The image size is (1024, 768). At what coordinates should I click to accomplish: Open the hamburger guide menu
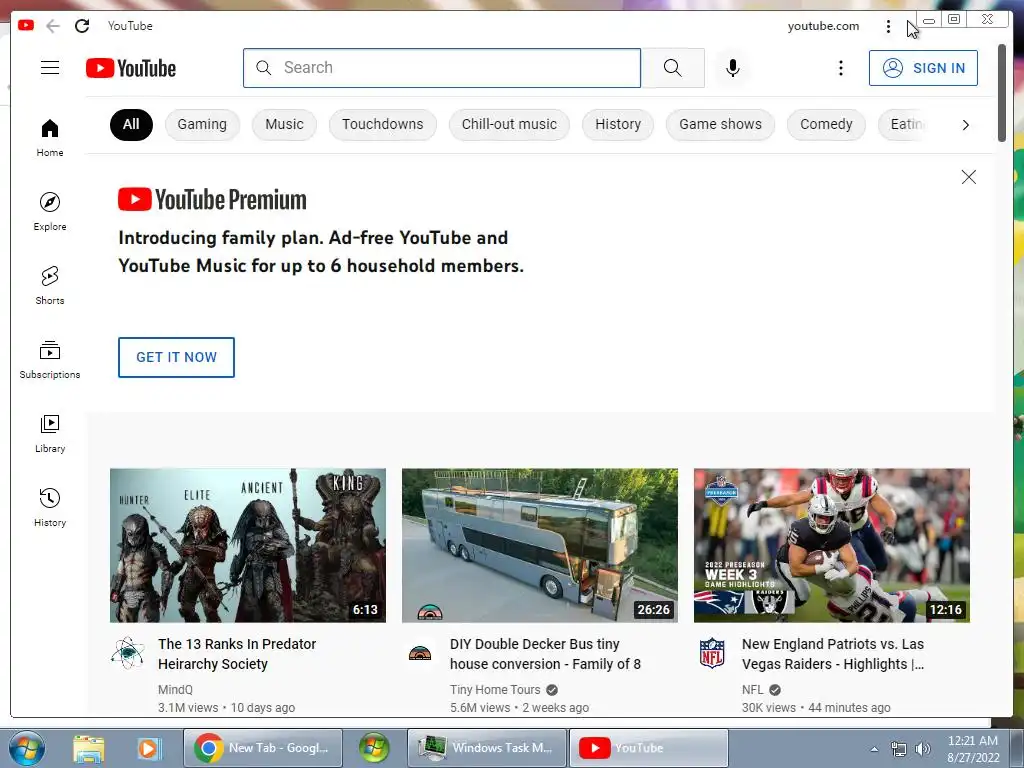point(50,68)
